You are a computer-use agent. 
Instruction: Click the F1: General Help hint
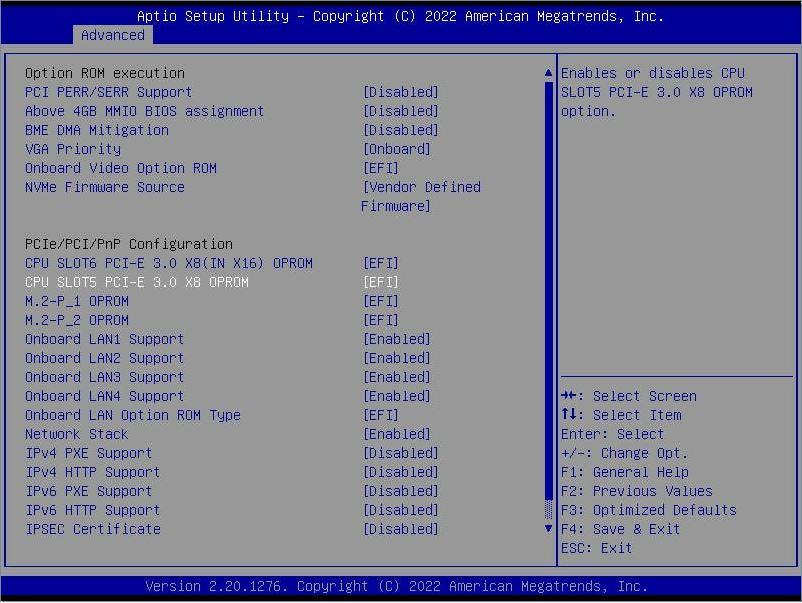(x=625, y=472)
